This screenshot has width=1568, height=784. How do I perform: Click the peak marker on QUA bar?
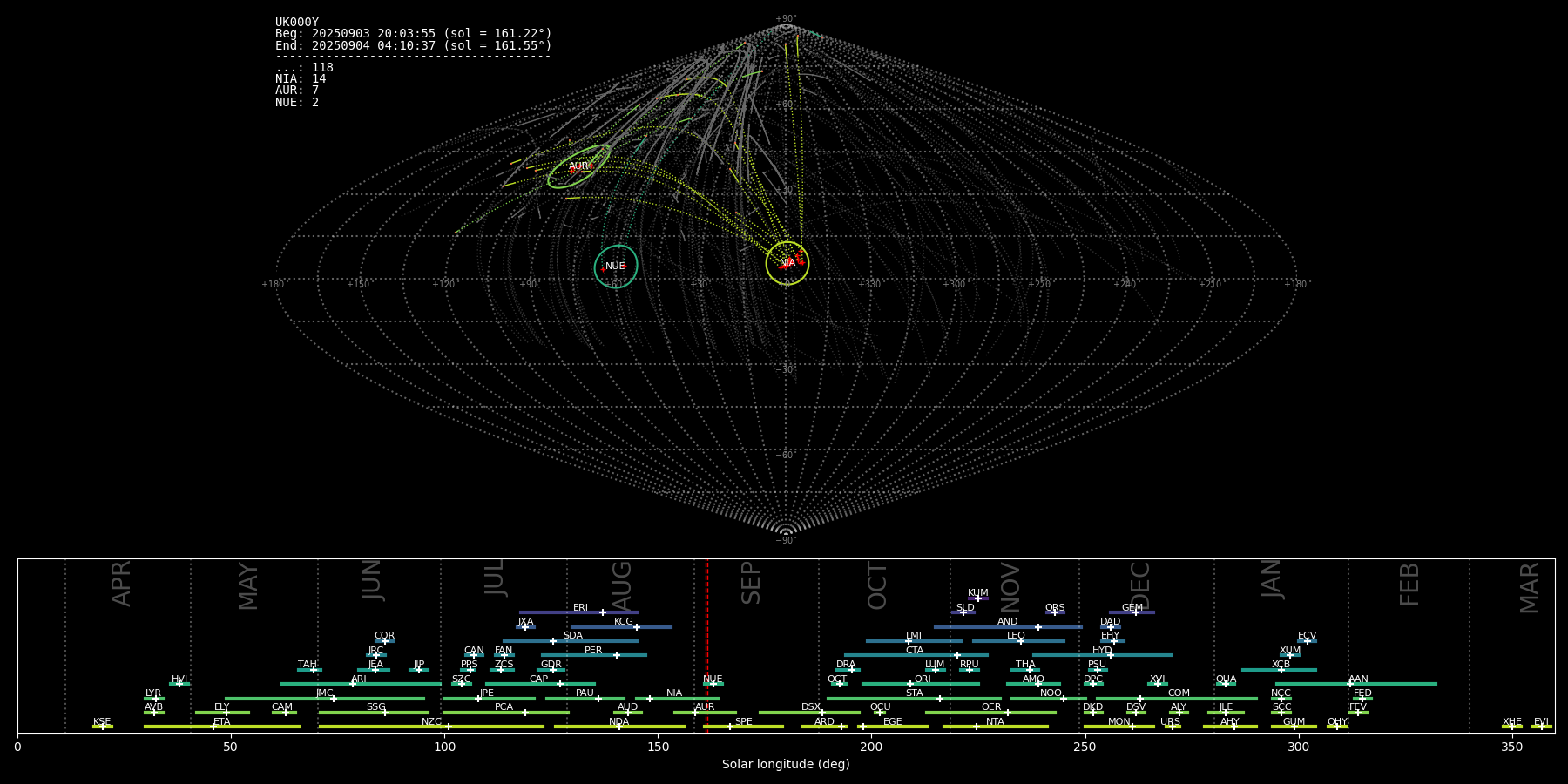pos(1225,684)
